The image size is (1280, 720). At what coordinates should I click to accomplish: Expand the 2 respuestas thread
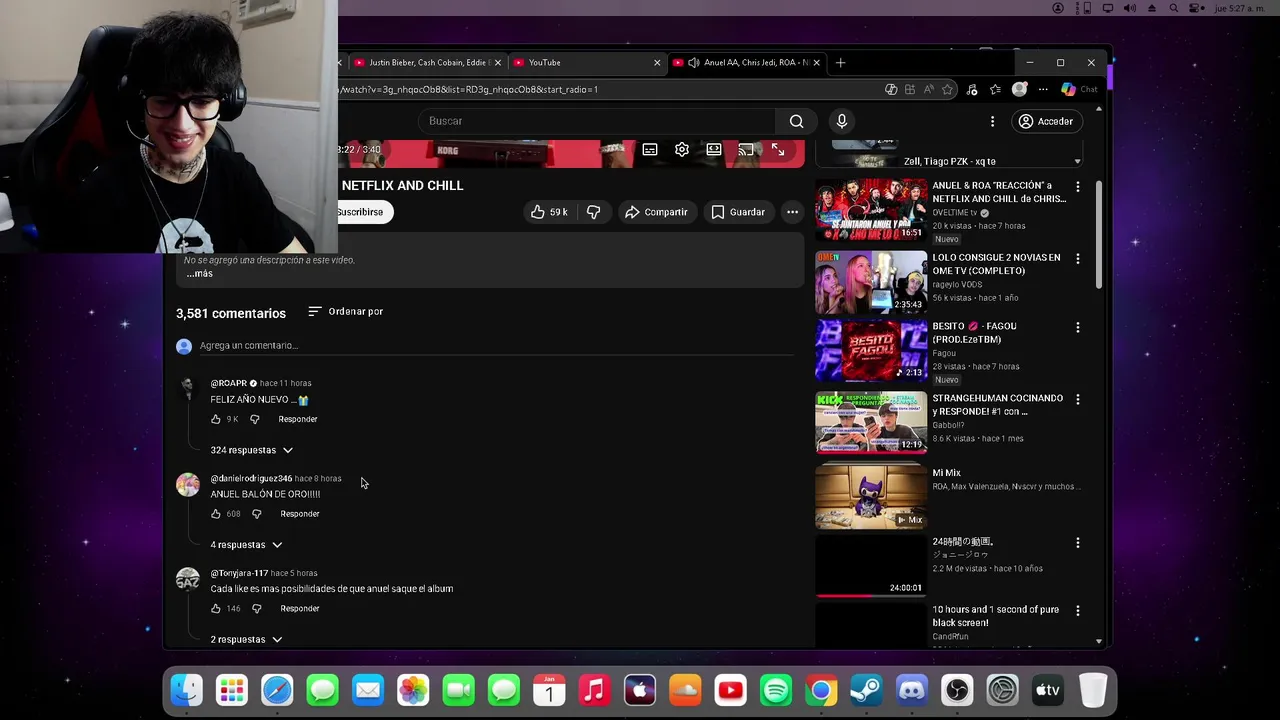click(x=246, y=640)
